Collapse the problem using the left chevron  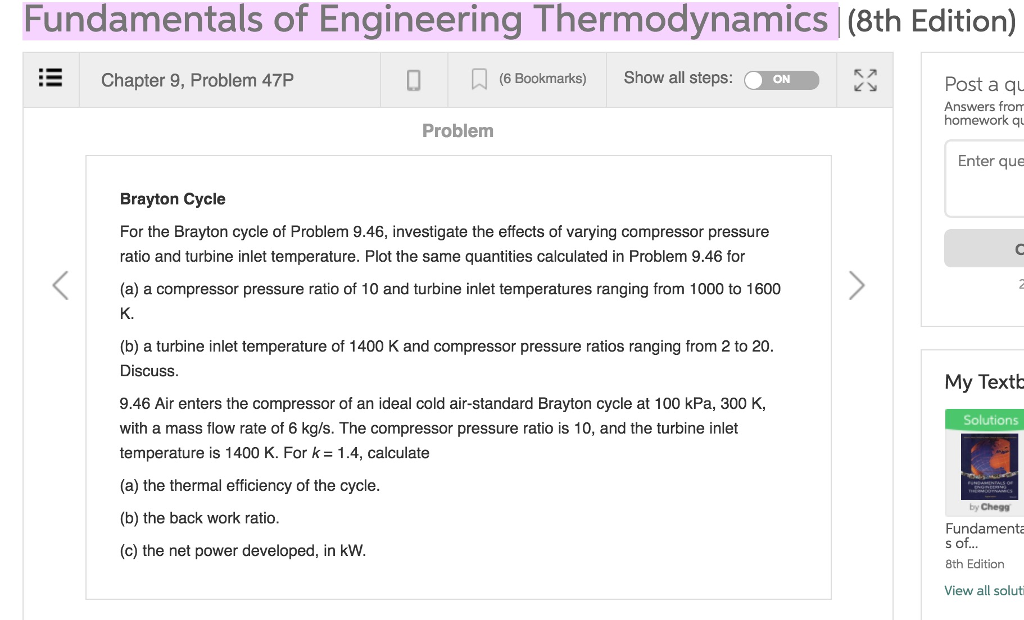(x=60, y=285)
